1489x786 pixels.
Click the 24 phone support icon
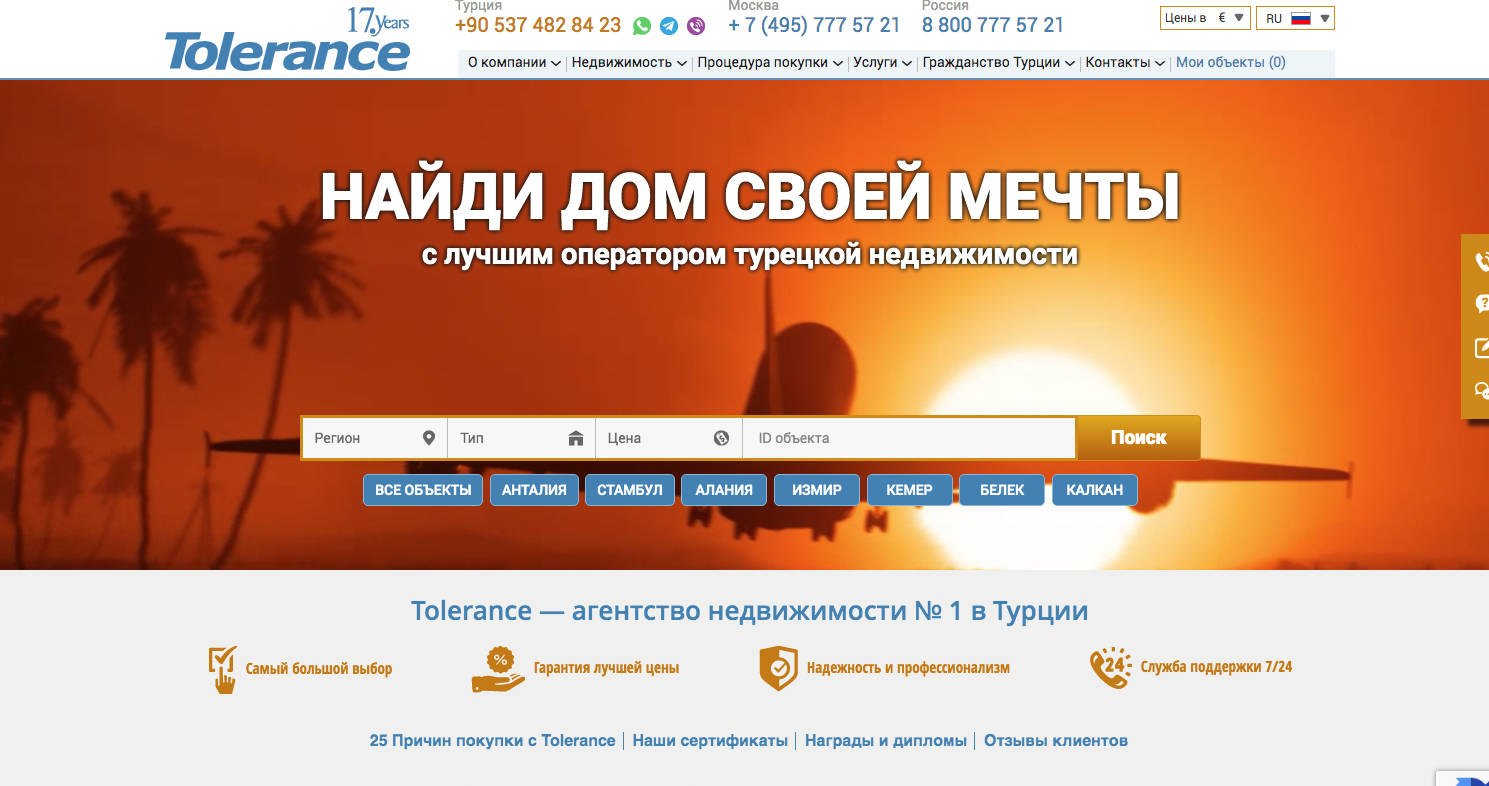point(1110,668)
